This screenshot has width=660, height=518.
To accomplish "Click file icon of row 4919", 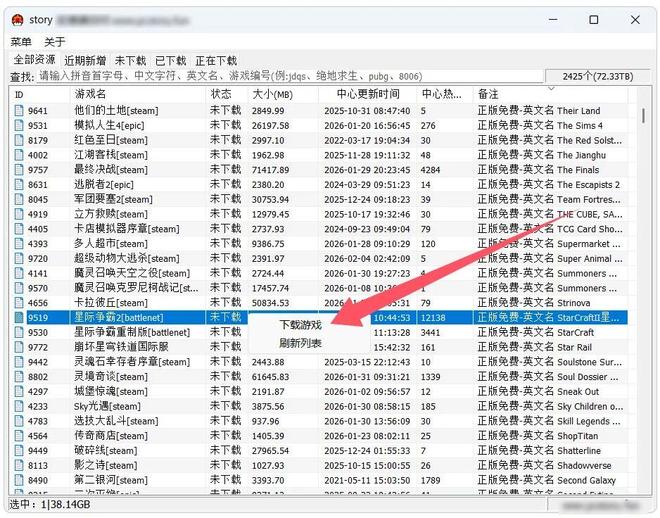I will (x=19, y=214).
